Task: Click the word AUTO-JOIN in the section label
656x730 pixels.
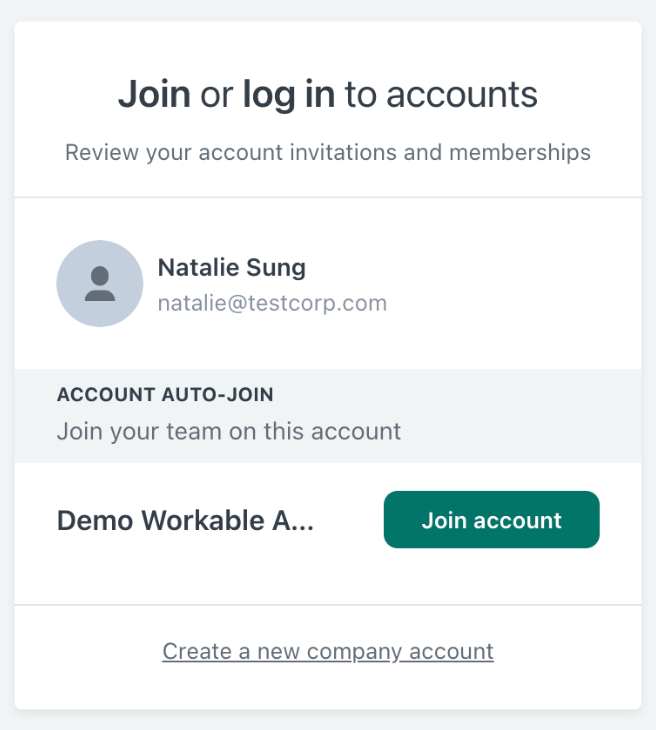Action: [217, 395]
